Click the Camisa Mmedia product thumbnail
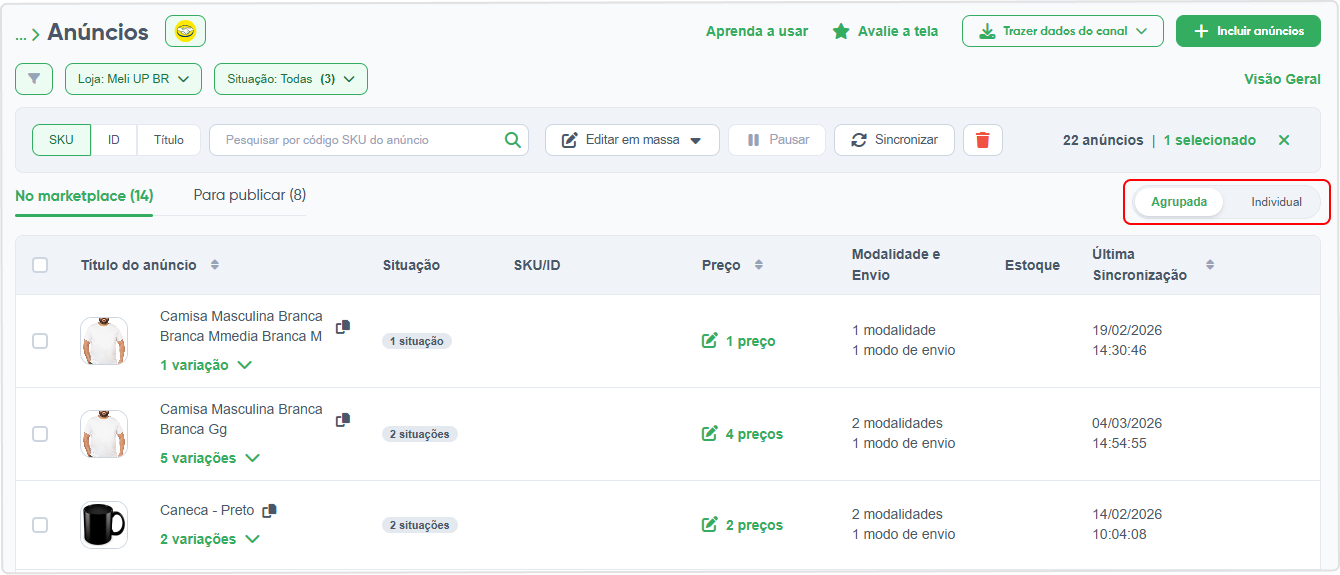Image resolution: width=1340 pixels, height=575 pixels. tap(104, 341)
